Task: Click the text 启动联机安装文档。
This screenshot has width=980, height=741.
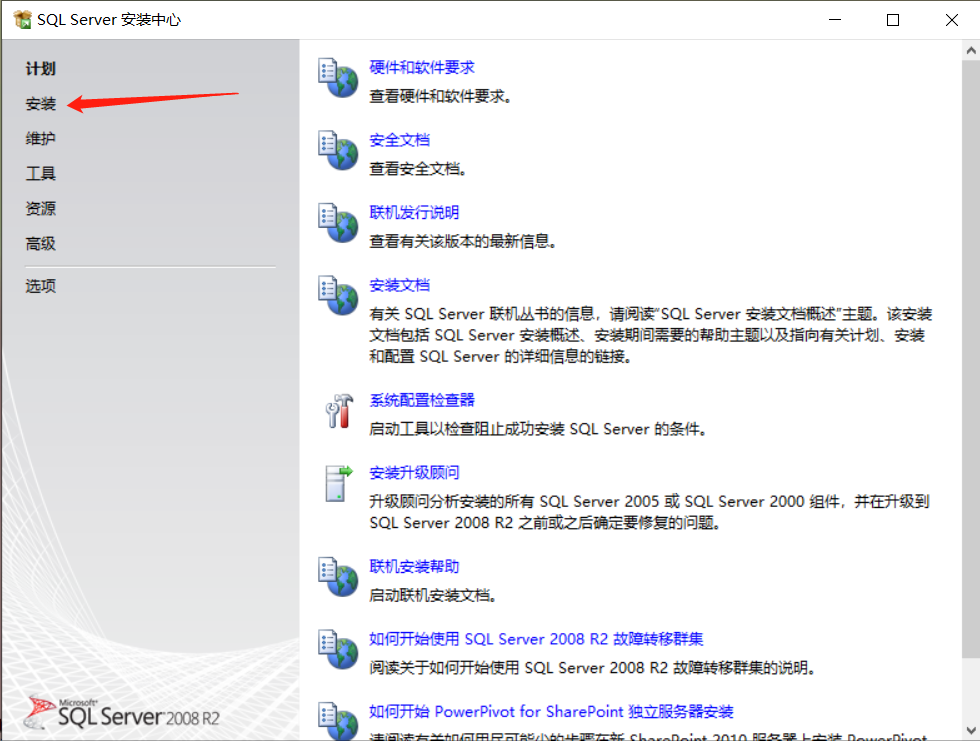Action: pyautogui.click(x=433, y=595)
